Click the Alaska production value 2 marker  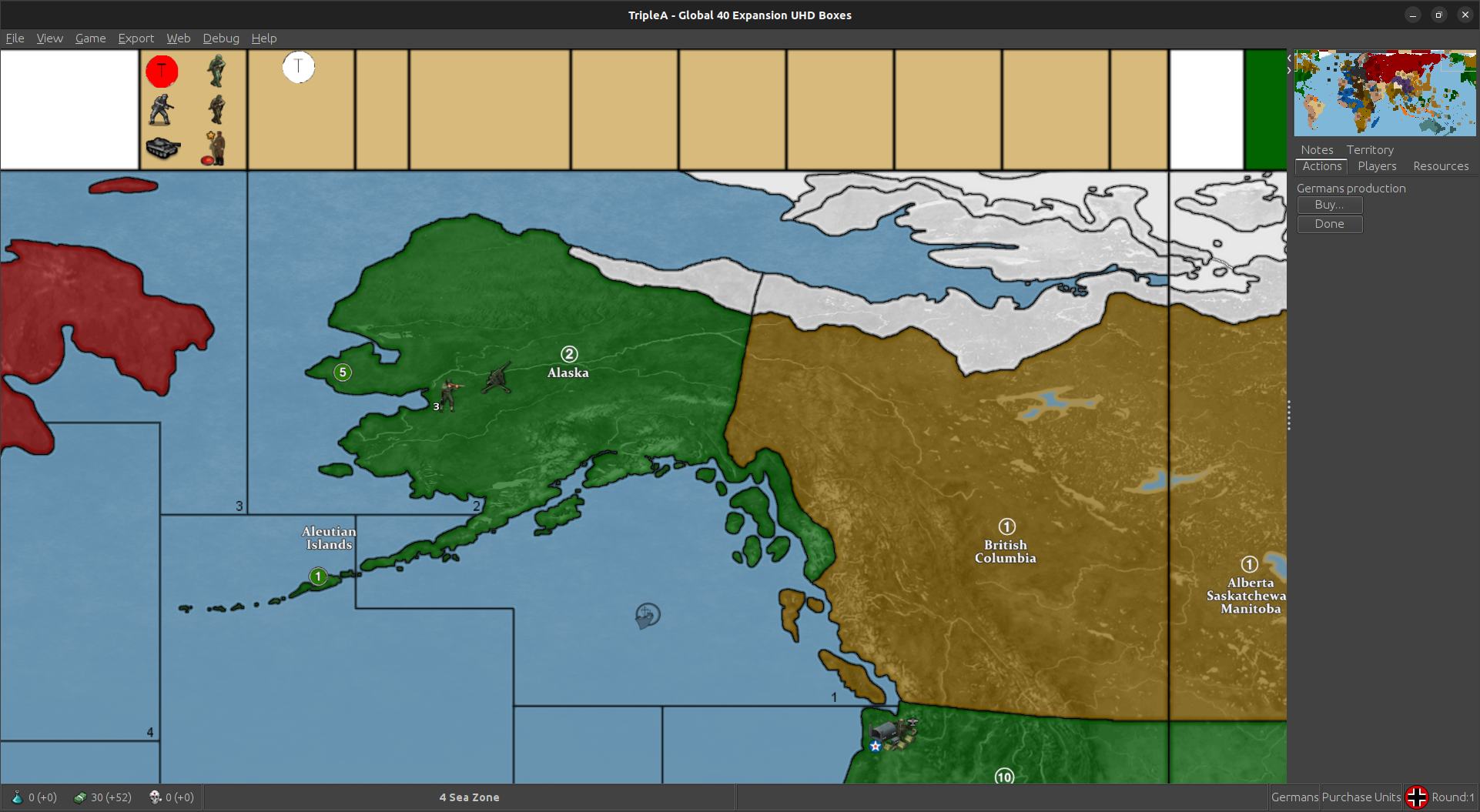(569, 354)
